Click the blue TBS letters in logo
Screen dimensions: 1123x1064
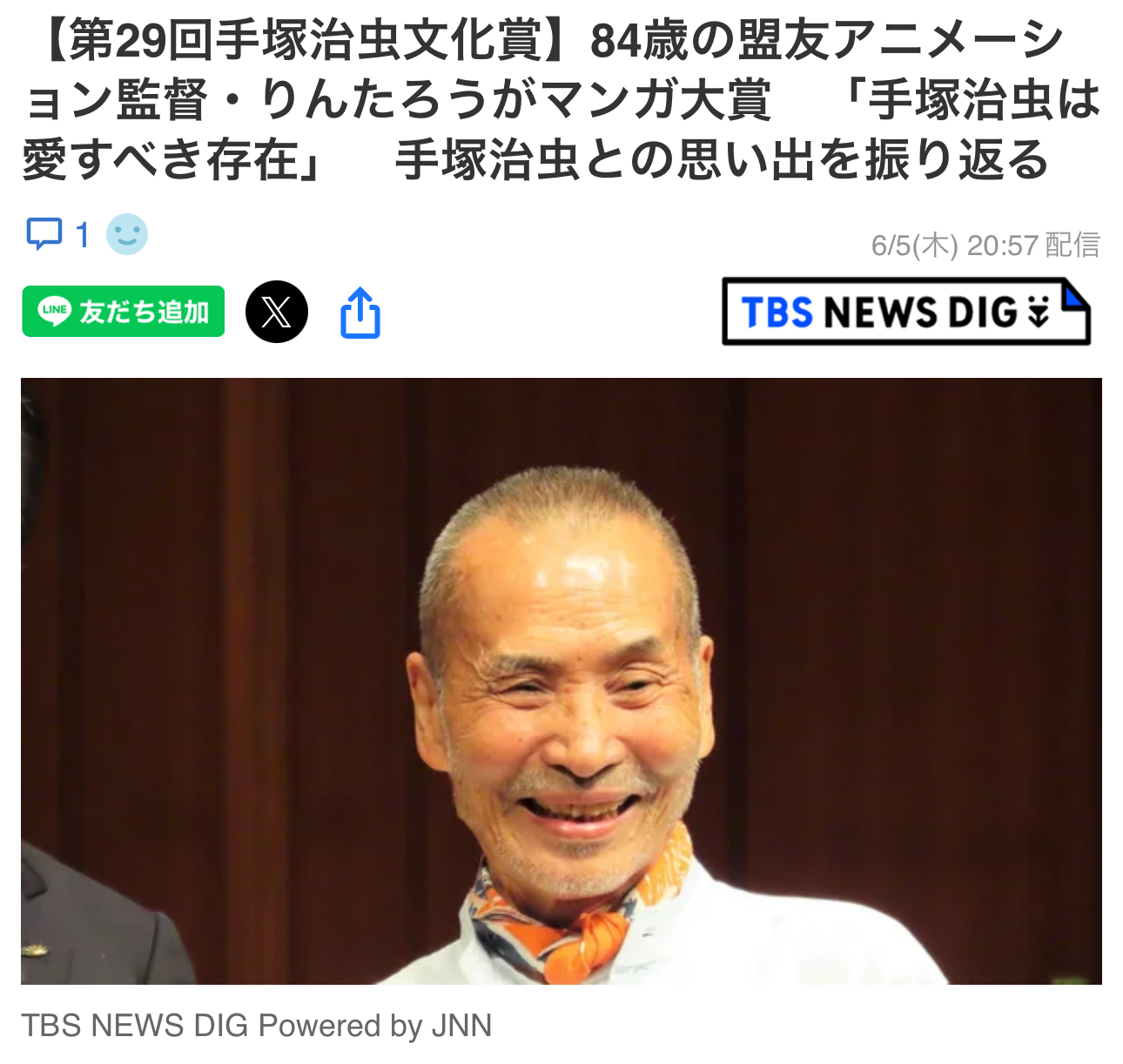(777, 313)
